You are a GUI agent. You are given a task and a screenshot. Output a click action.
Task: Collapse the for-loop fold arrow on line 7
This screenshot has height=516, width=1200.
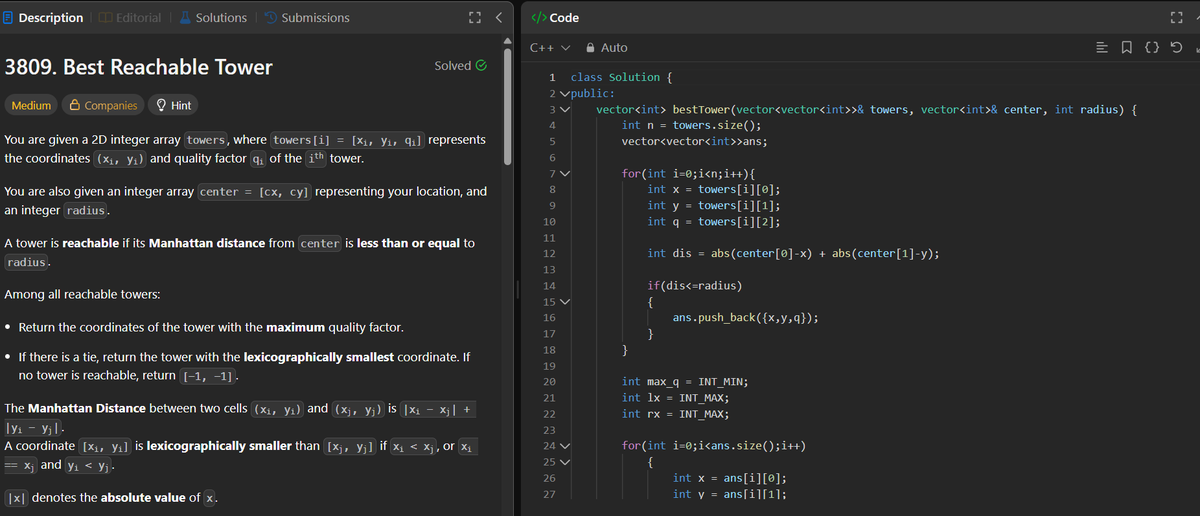(x=565, y=173)
